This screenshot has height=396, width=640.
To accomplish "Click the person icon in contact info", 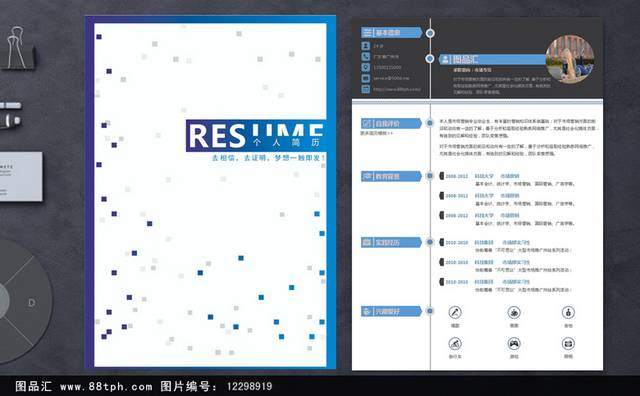I will point(366,46).
